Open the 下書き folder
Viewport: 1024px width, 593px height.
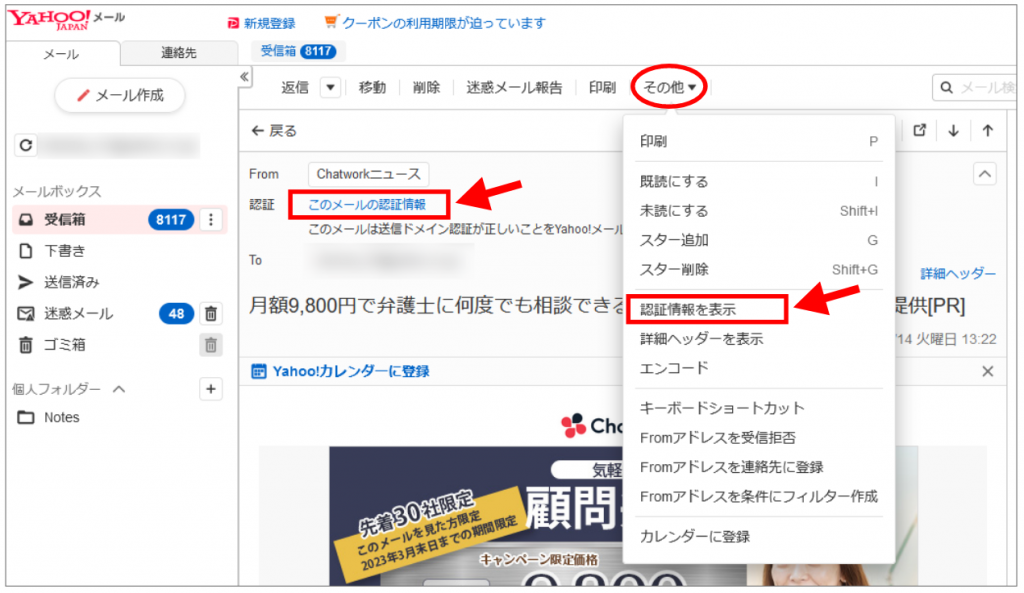65,251
